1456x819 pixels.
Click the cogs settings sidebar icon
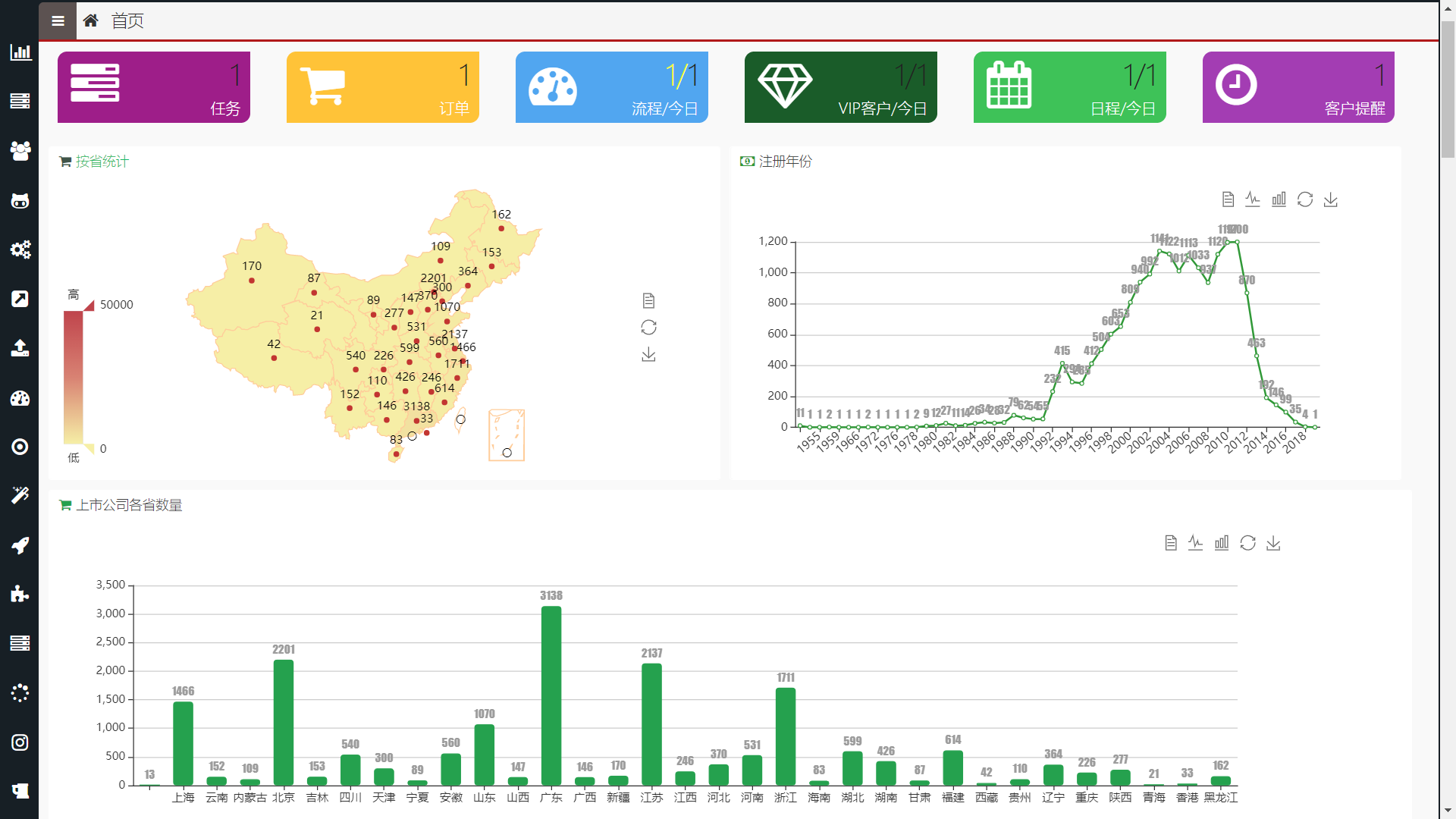[20, 249]
